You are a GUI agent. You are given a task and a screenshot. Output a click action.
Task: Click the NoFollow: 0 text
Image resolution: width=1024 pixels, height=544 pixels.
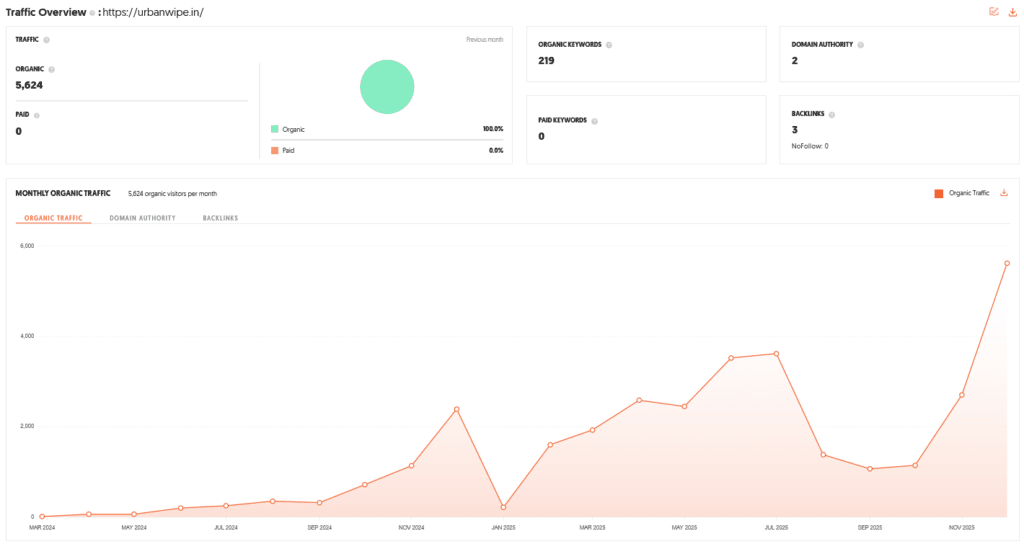(x=810, y=146)
